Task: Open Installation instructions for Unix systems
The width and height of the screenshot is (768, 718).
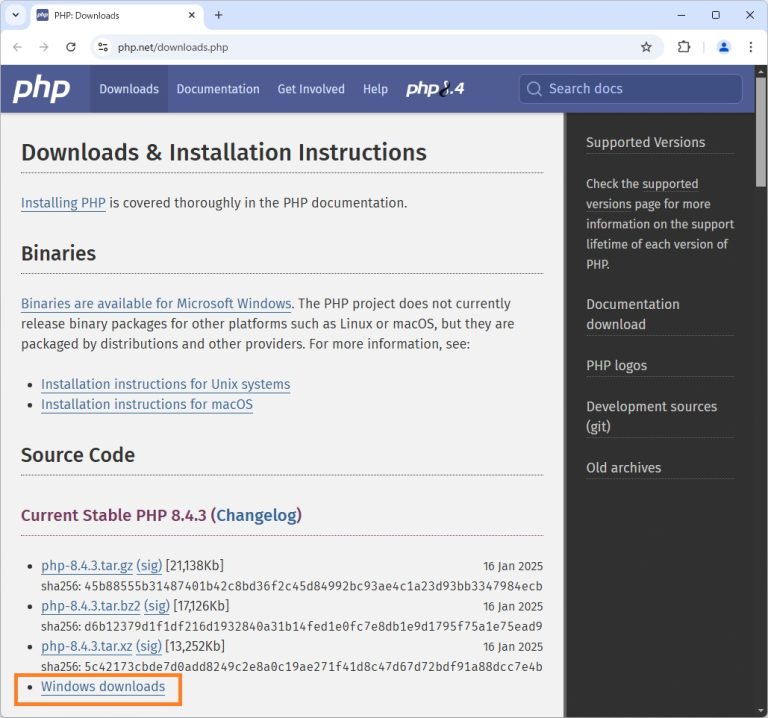Action: tap(165, 384)
